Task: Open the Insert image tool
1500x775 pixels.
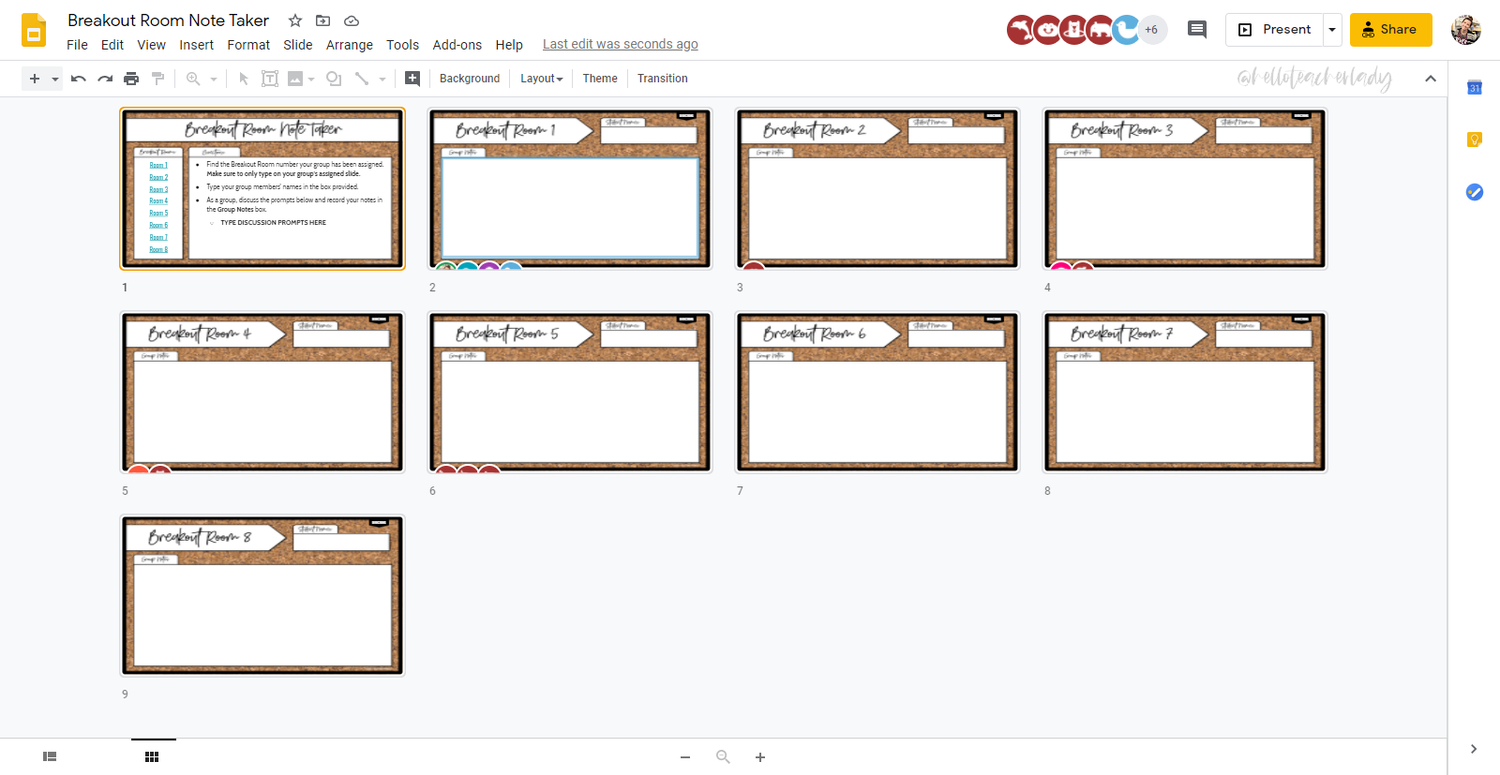Action: coord(296,78)
